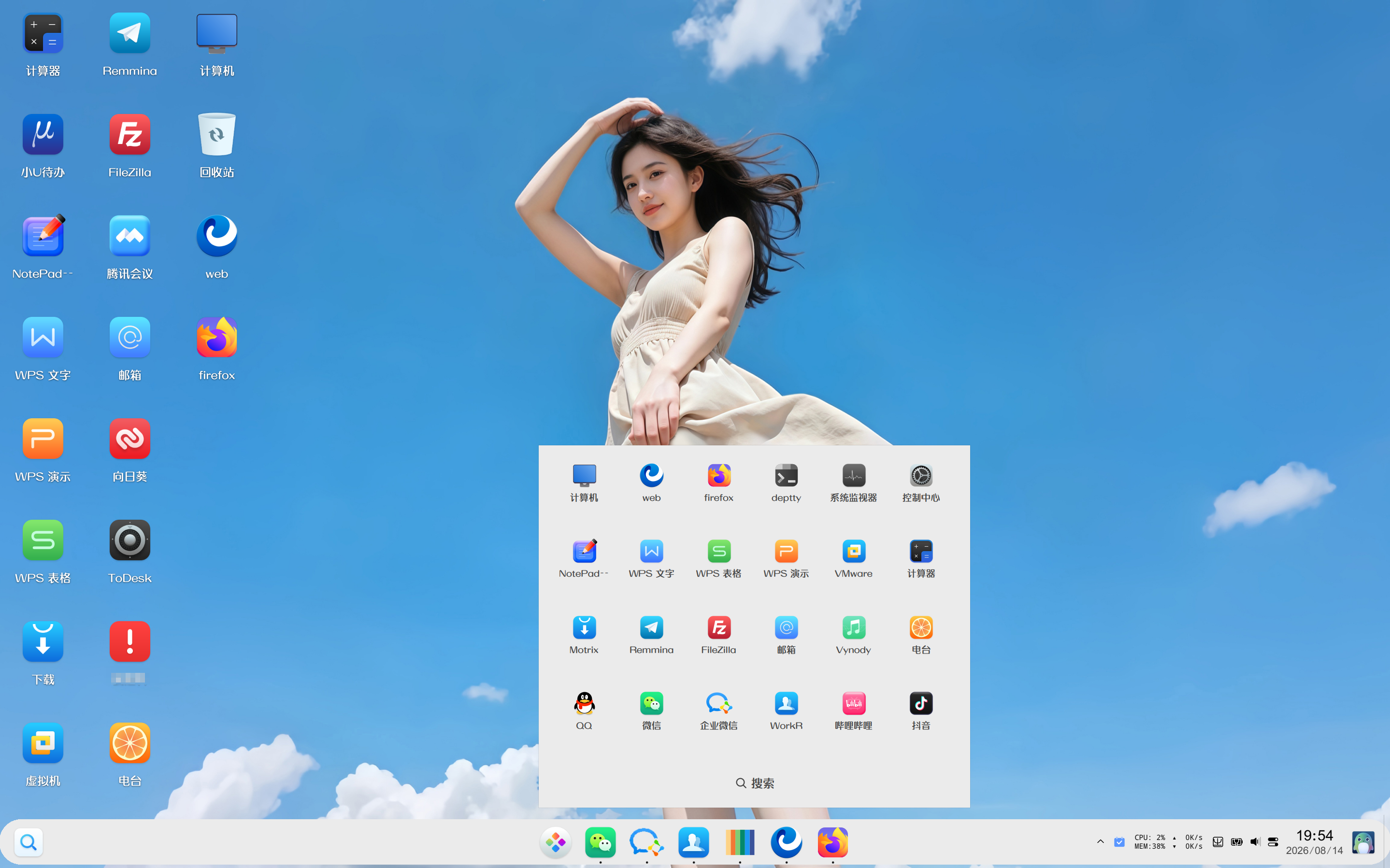Open 系统监视器 in the launcher panel
This screenshot has width=1390, height=868.
[x=853, y=484]
